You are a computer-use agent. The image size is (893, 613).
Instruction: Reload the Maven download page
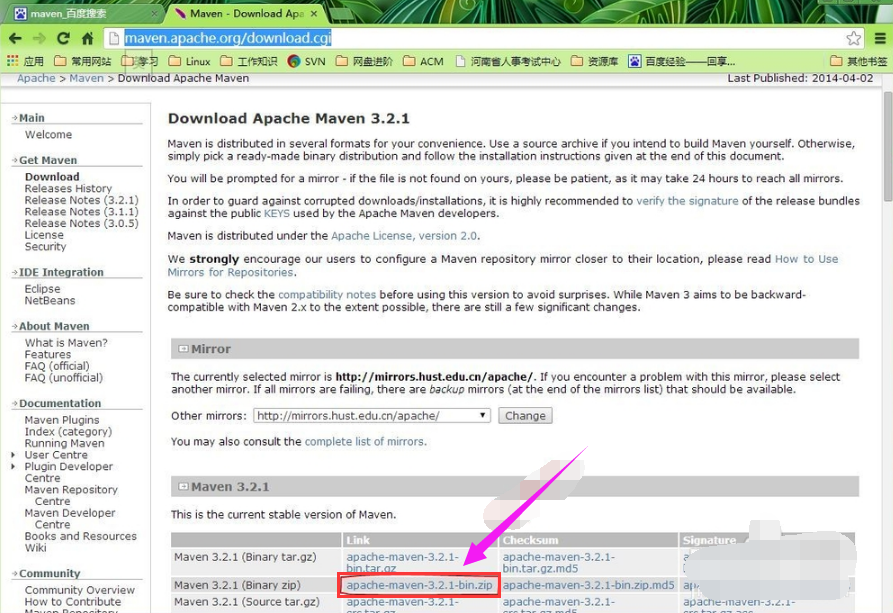click(63, 38)
